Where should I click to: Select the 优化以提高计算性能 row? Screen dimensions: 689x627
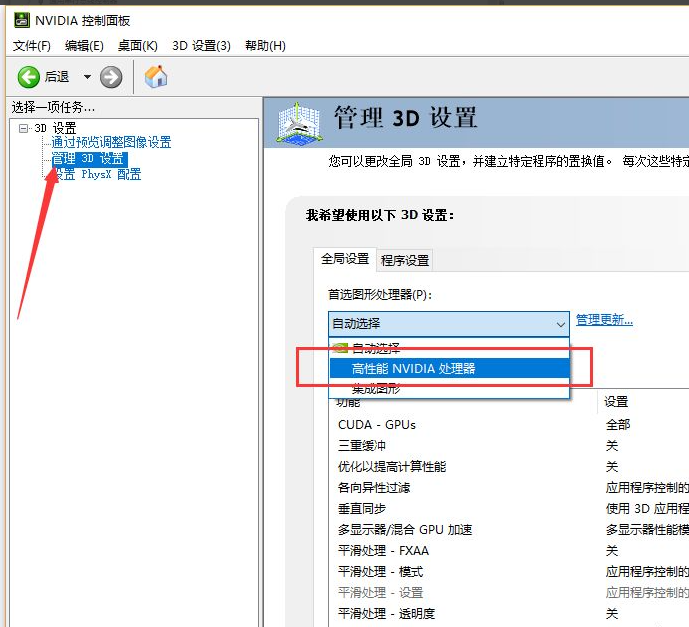[509, 467]
